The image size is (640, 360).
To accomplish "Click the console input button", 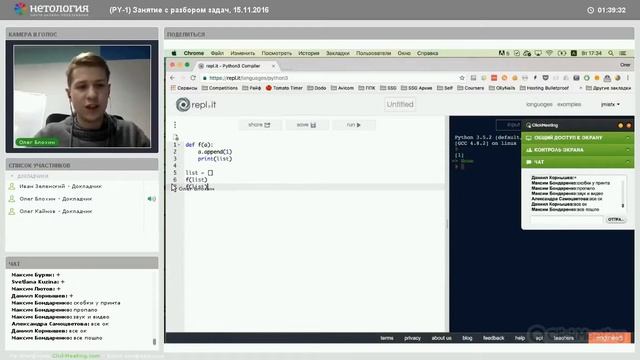I will pyautogui.click(x=509, y=125).
